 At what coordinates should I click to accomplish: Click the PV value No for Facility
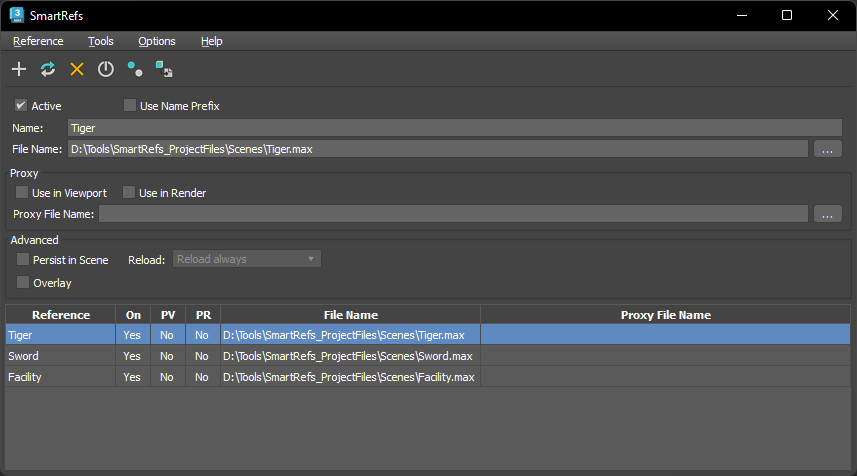(x=168, y=377)
